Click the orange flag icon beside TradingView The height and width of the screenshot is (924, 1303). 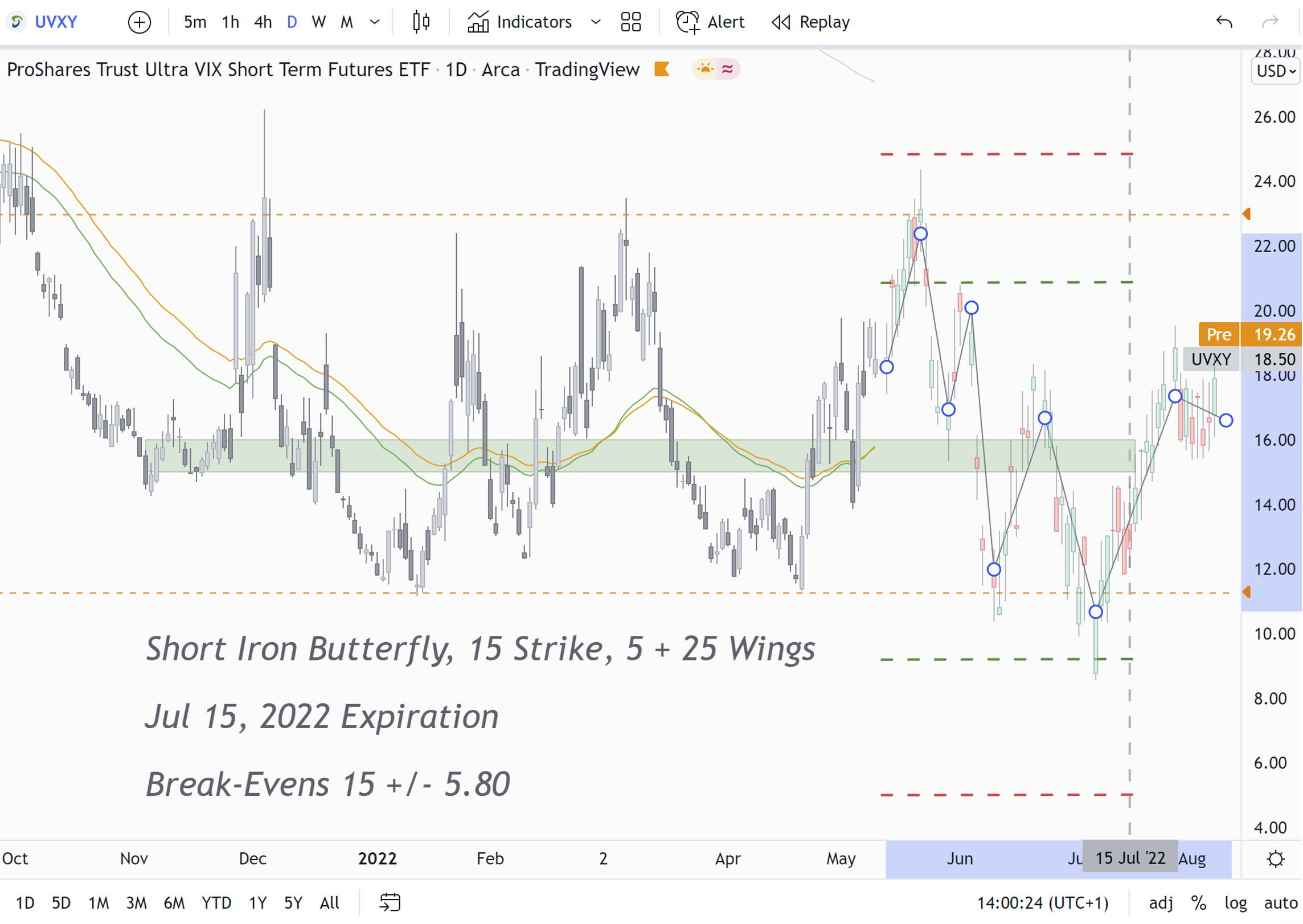click(x=662, y=69)
